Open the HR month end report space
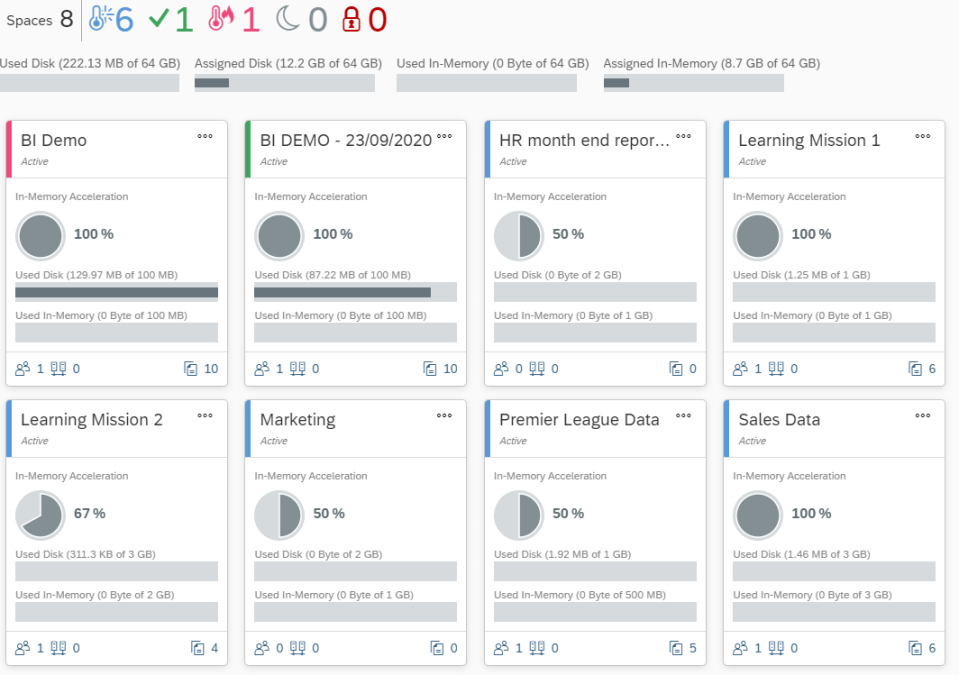The image size is (959, 675). [x=584, y=141]
